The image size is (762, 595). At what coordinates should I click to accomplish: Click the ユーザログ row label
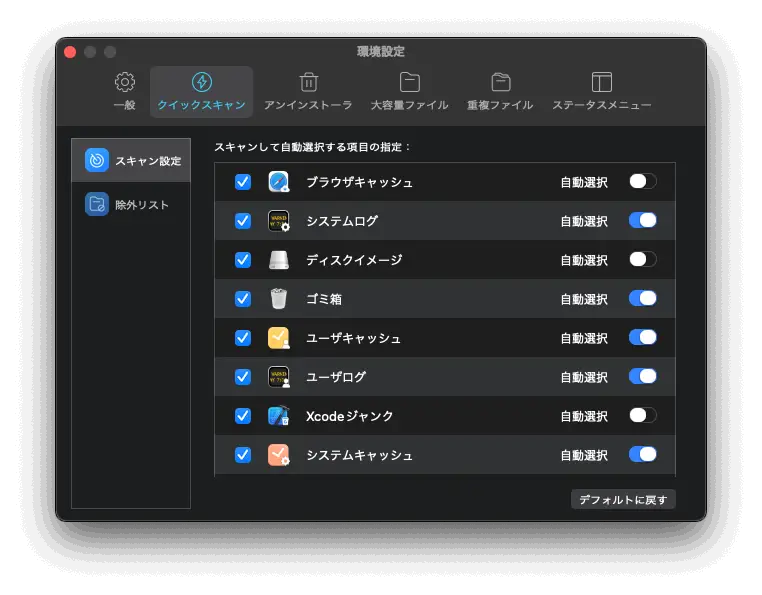336,377
